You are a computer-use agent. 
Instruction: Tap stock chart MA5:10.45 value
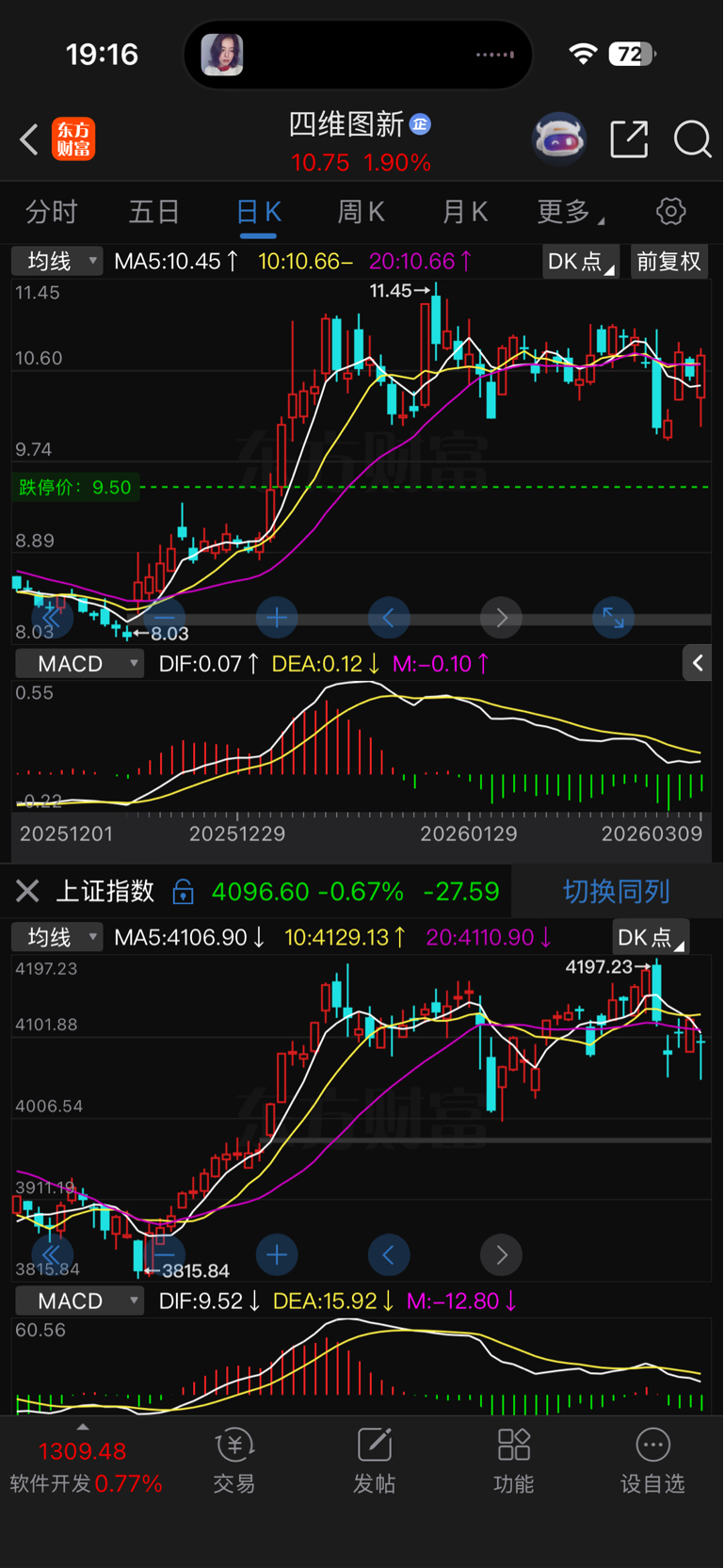(176, 261)
